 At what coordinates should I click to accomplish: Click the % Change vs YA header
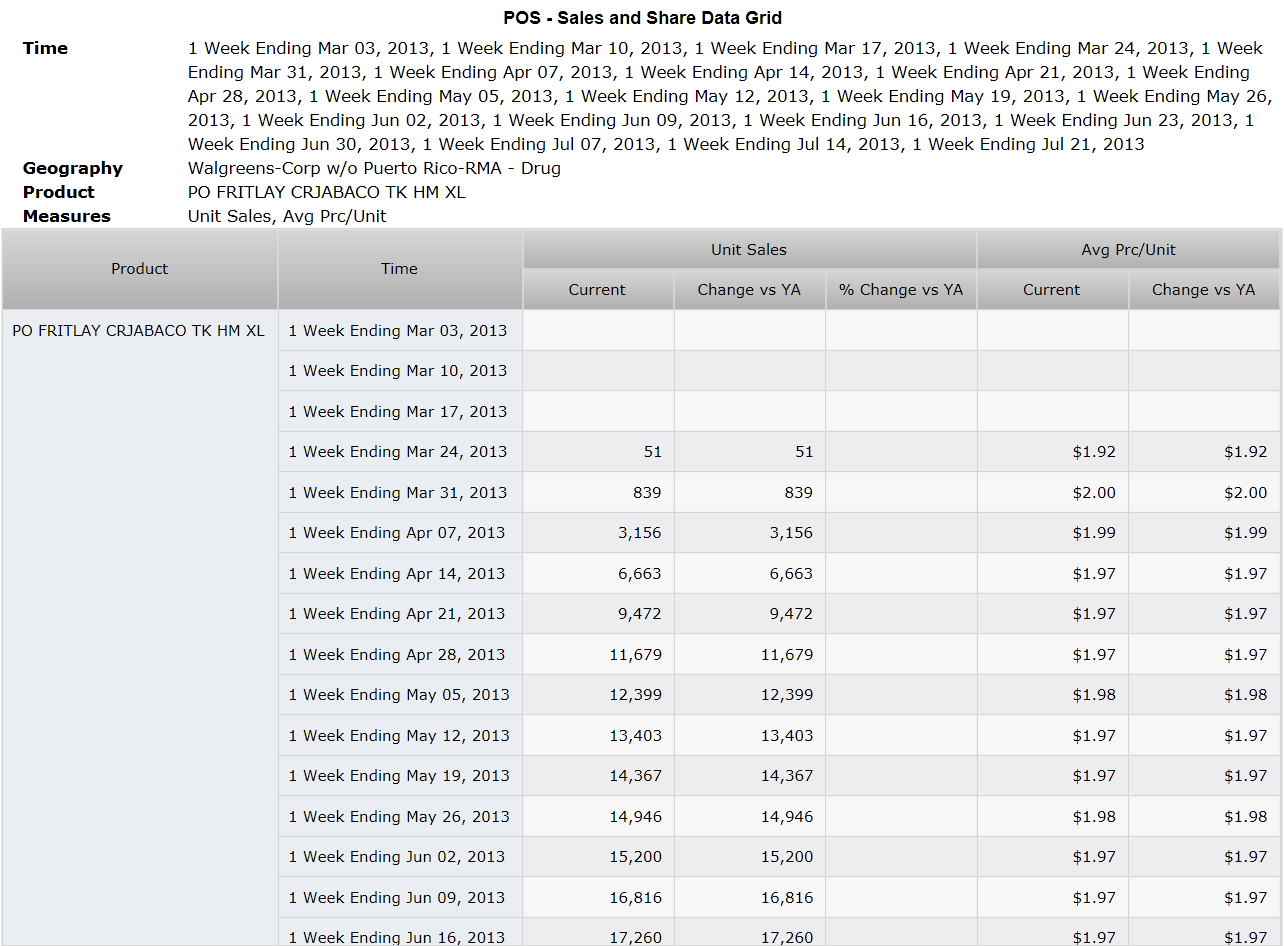901,290
